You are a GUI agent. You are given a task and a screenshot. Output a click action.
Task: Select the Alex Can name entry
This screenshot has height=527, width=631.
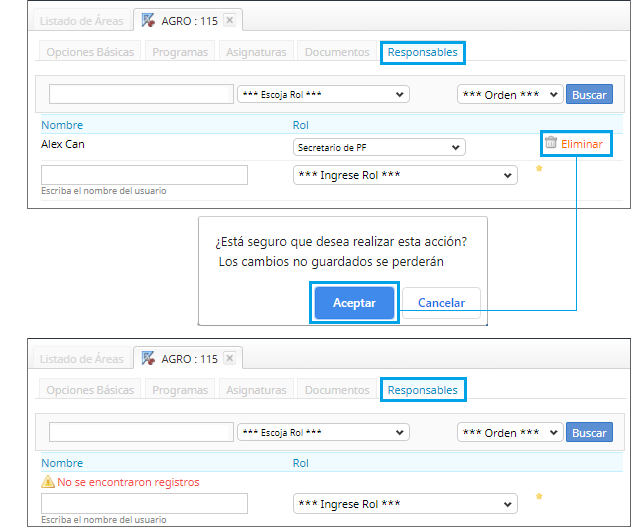point(63,144)
